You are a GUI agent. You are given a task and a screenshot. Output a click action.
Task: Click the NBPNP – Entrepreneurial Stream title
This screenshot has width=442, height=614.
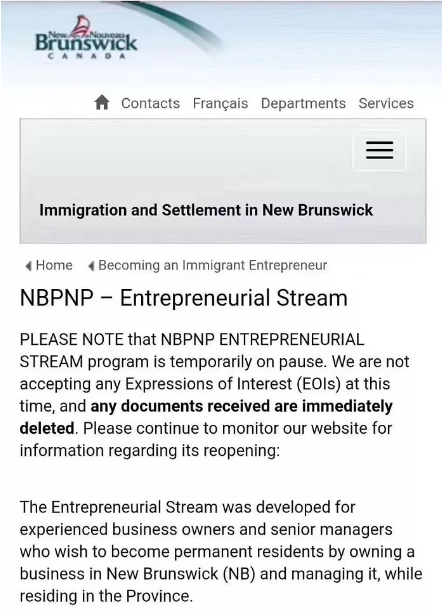click(184, 298)
